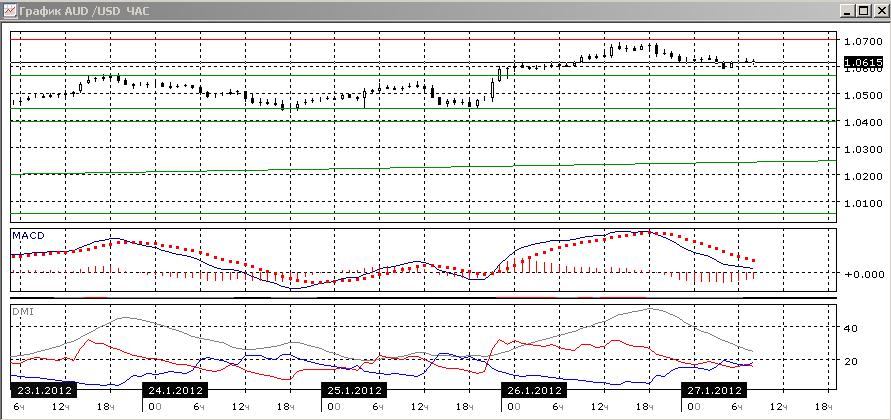Minimize the AUD/USD chart window
Viewport: 891px width, 420px height.
click(x=849, y=10)
